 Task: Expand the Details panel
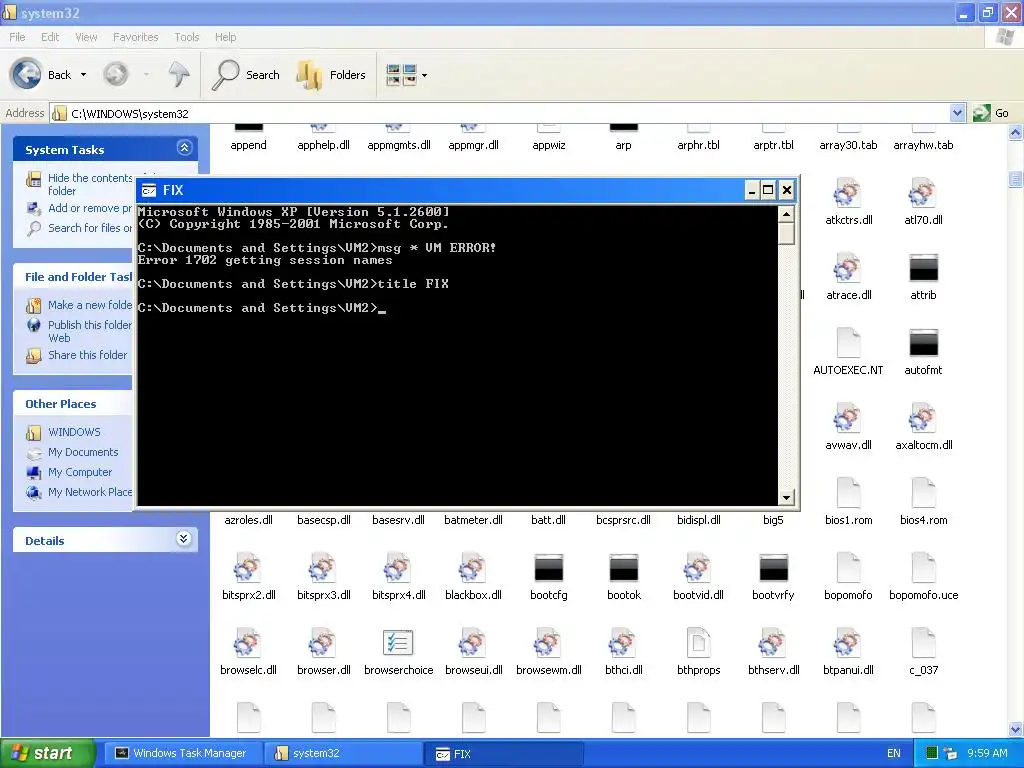point(184,539)
